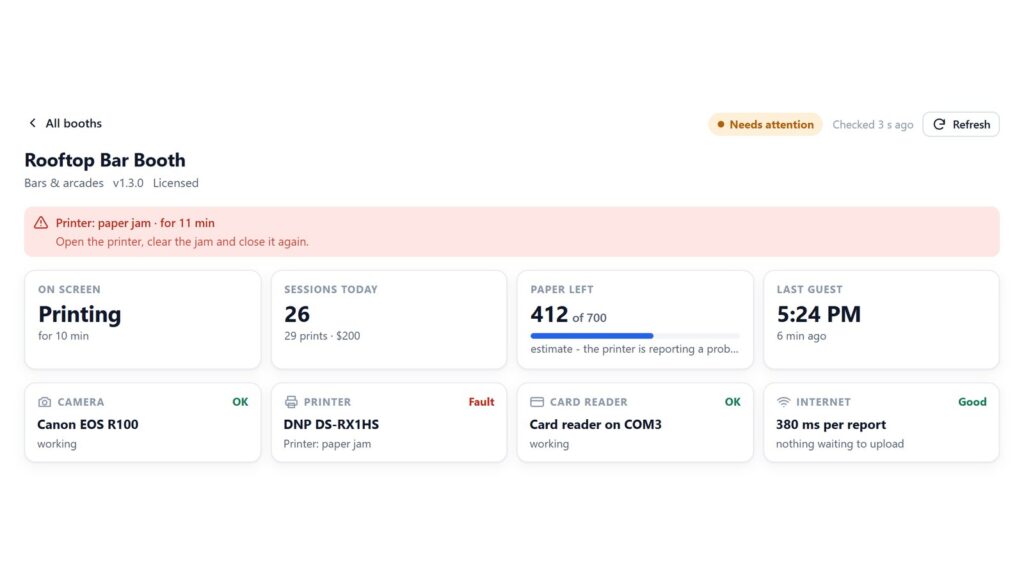Click the camera icon on the Camera card
1024x576 pixels.
[44, 402]
